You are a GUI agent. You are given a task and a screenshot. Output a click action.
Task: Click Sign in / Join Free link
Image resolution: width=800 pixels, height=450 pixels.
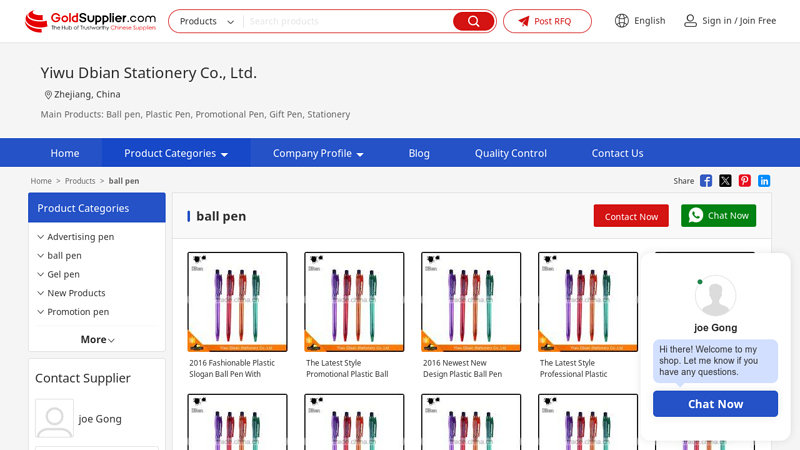pyautogui.click(x=739, y=21)
